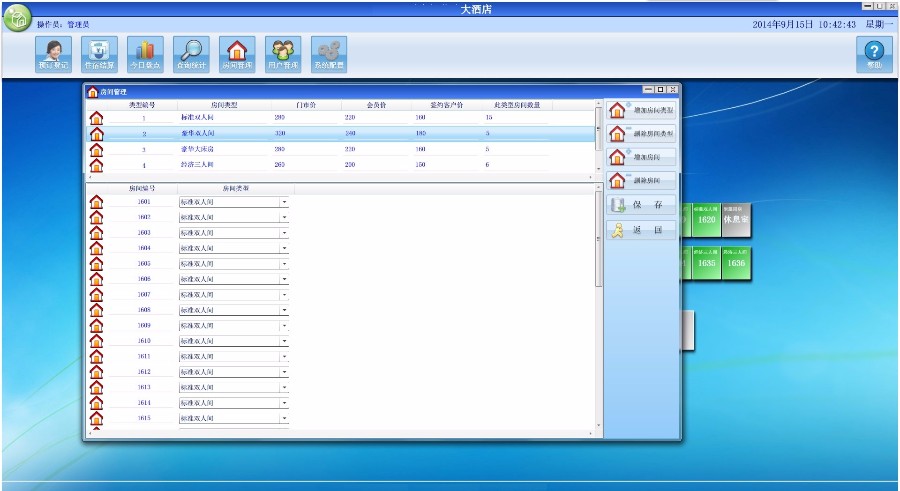Expand room type dropdown for 1608
This screenshot has width=900, height=491.
point(284,310)
